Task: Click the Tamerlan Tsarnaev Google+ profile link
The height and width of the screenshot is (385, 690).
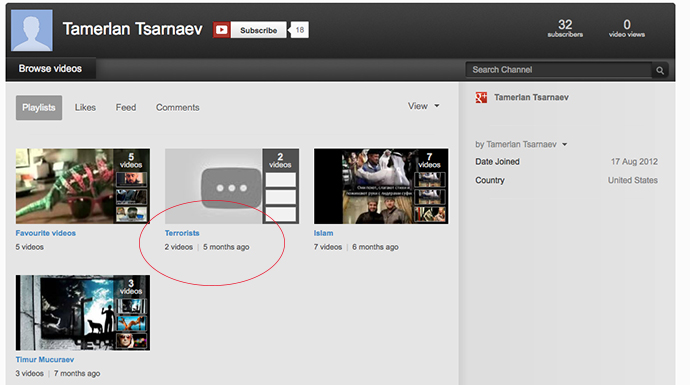Action: coord(531,97)
